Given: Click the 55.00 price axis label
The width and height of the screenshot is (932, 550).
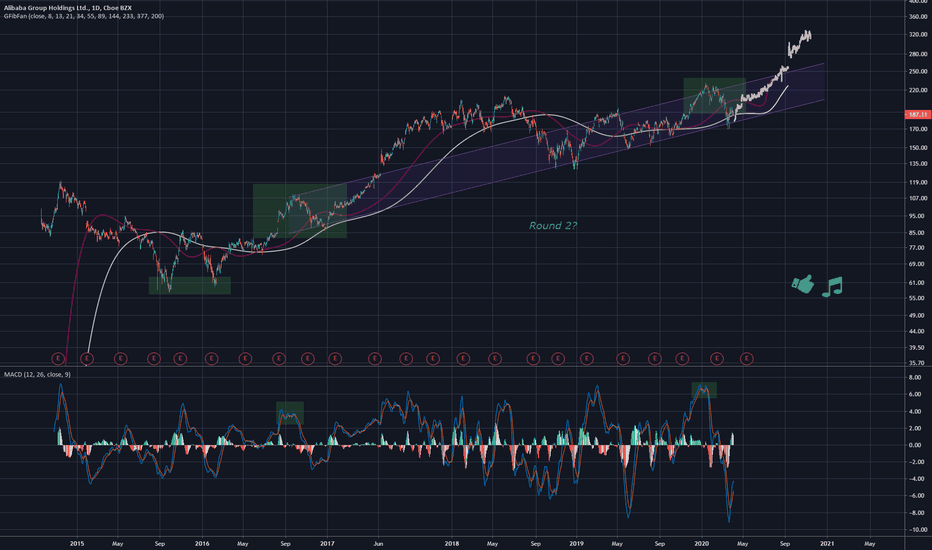Looking at the screenshot, I should click(917, 298).
